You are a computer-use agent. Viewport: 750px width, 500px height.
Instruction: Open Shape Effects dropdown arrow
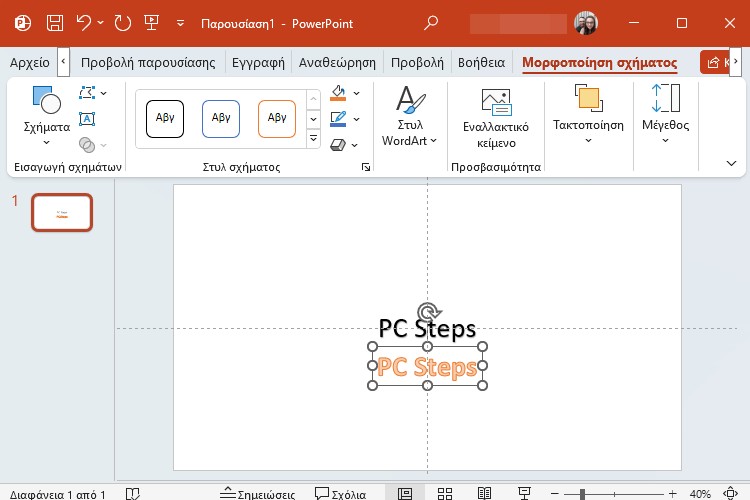[354, 145]
